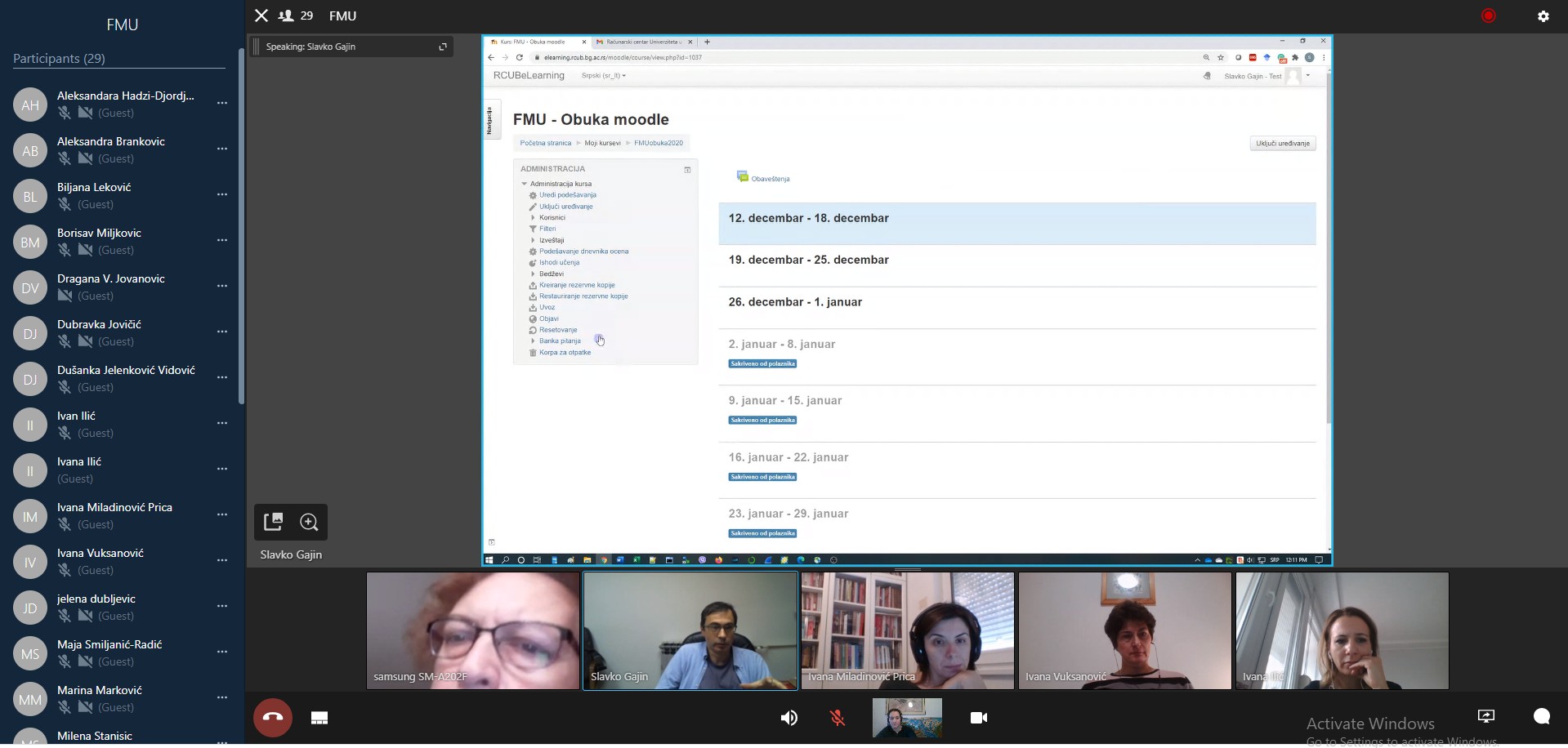Select the 12. decembar - 18. decembar section
The width and height of the screenshot is (1568, 748).
pos(1017,223)
